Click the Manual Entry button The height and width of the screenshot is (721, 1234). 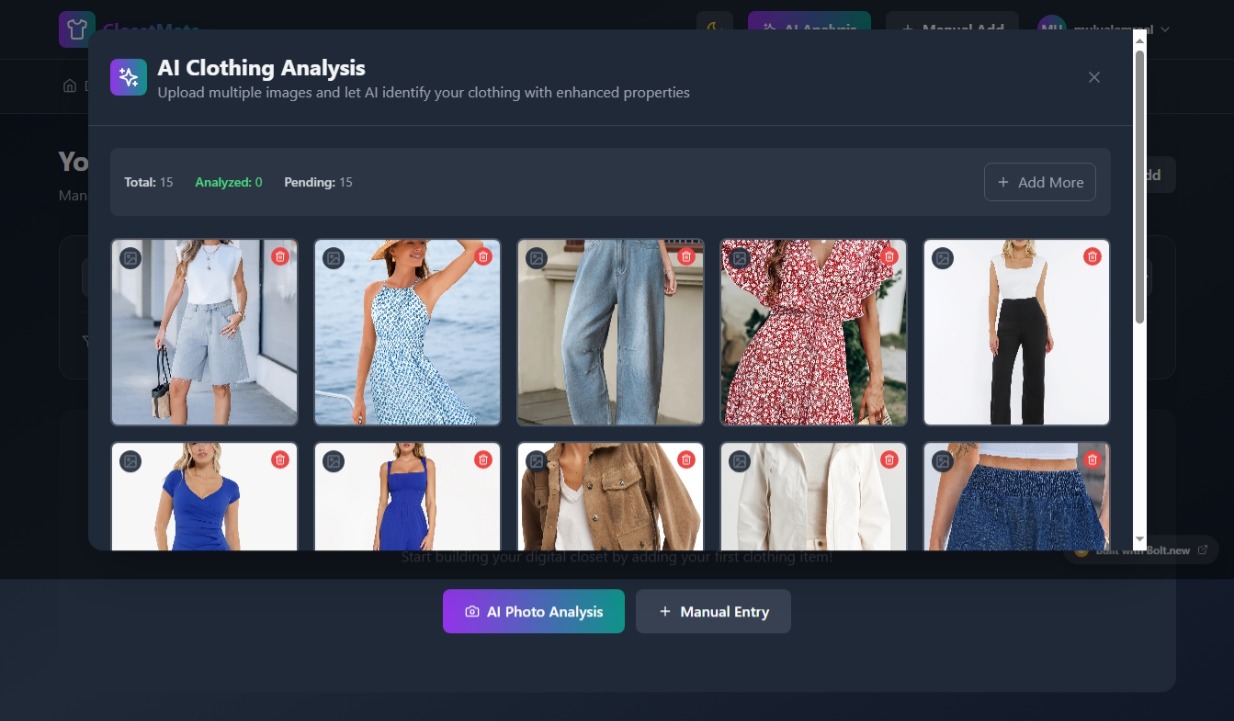coord(713,611)
